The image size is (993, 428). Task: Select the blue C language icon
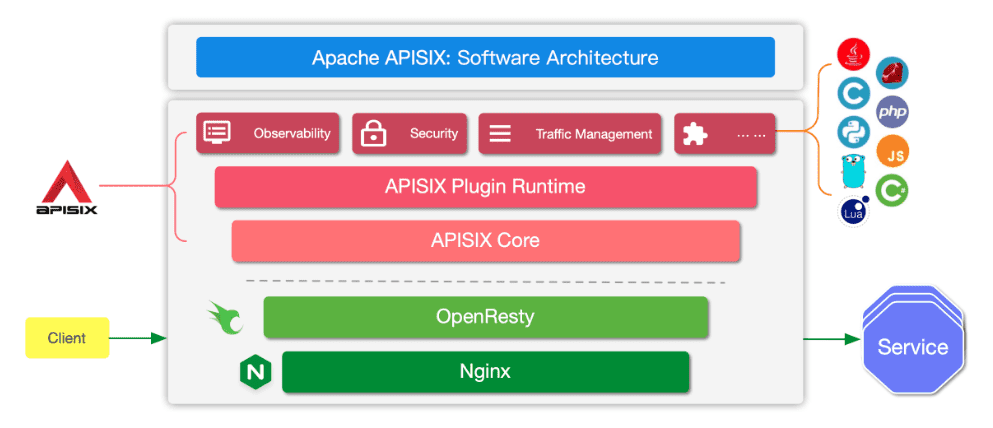tap(852, 94)
